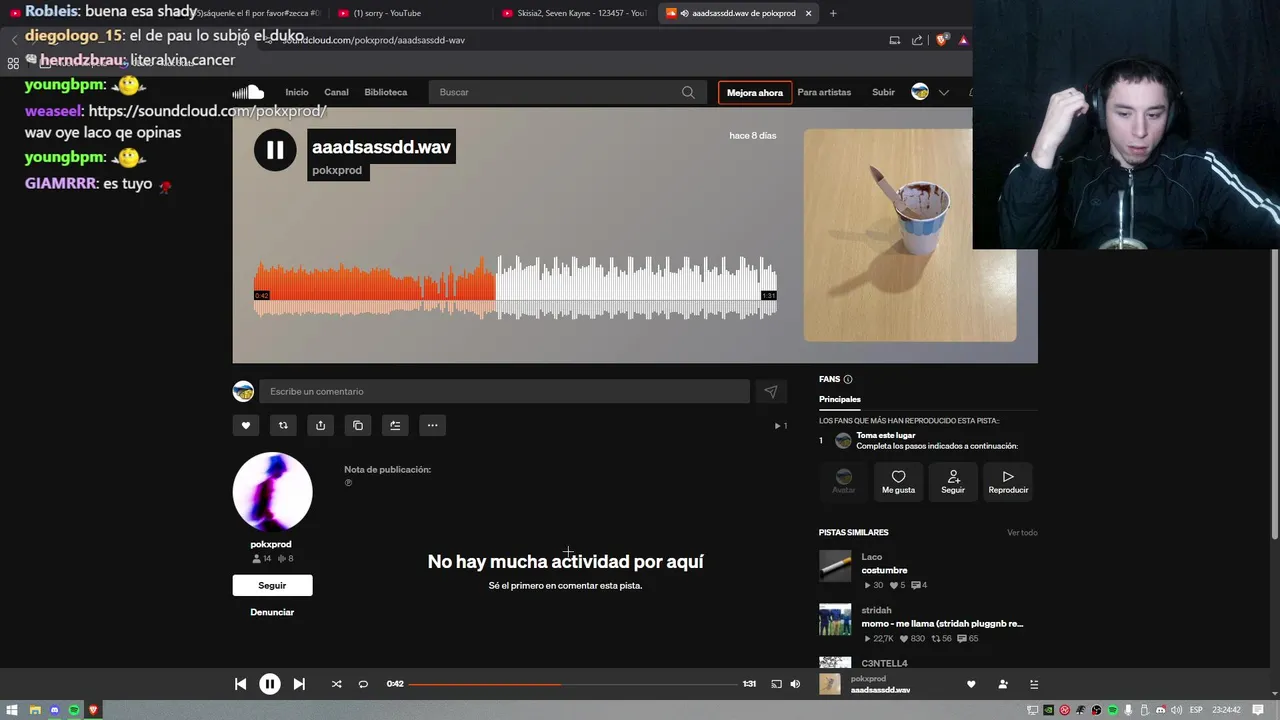1280x720 pixels.
Task: Click the user avatar in the header
Action: tap(920, 92)
